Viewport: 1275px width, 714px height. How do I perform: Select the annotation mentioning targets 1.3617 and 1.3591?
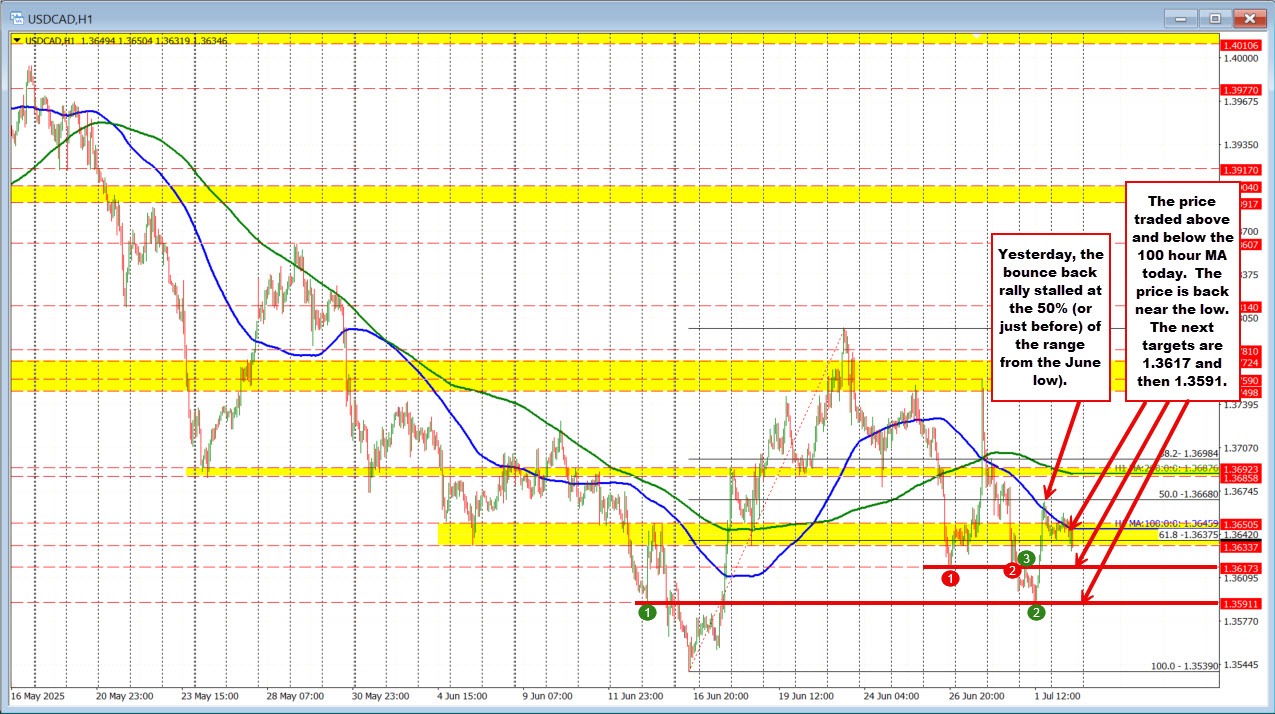pos(1183,290)
